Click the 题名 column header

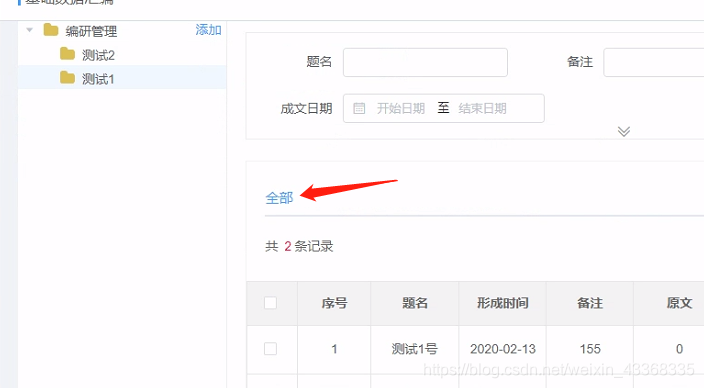[415, 303]
